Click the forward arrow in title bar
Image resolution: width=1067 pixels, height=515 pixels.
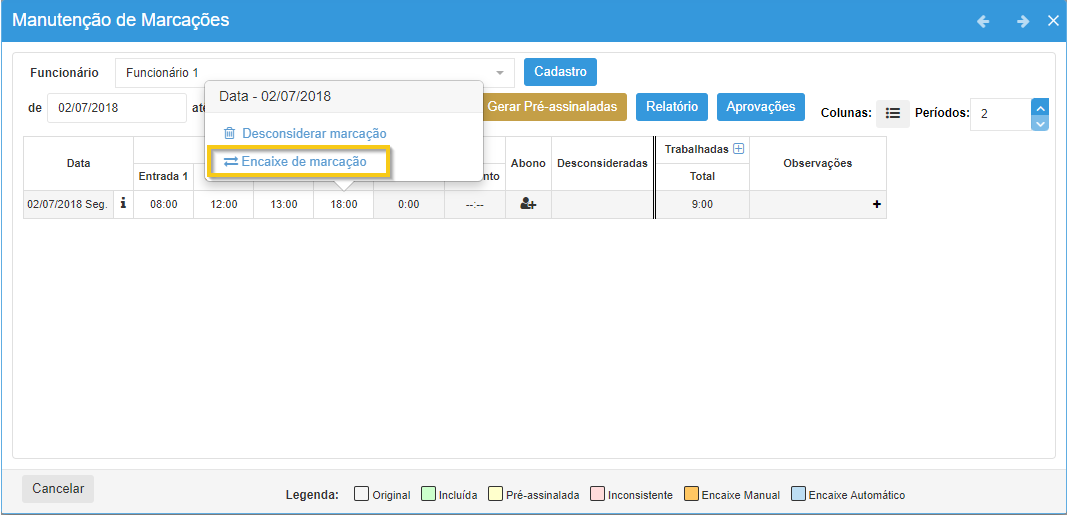point(1022,21)
